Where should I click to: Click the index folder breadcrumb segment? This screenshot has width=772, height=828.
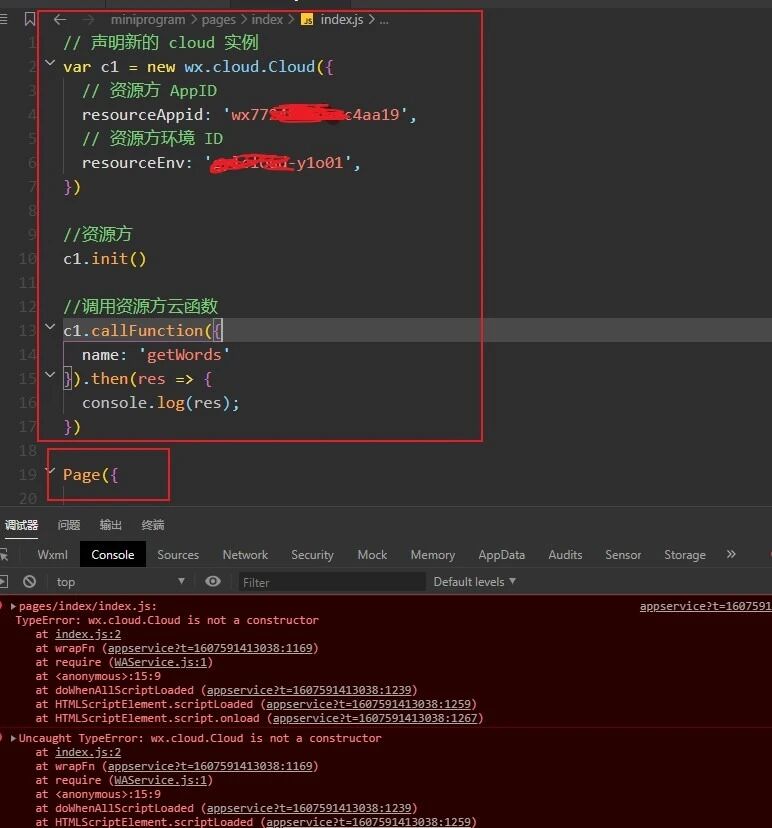267,20
